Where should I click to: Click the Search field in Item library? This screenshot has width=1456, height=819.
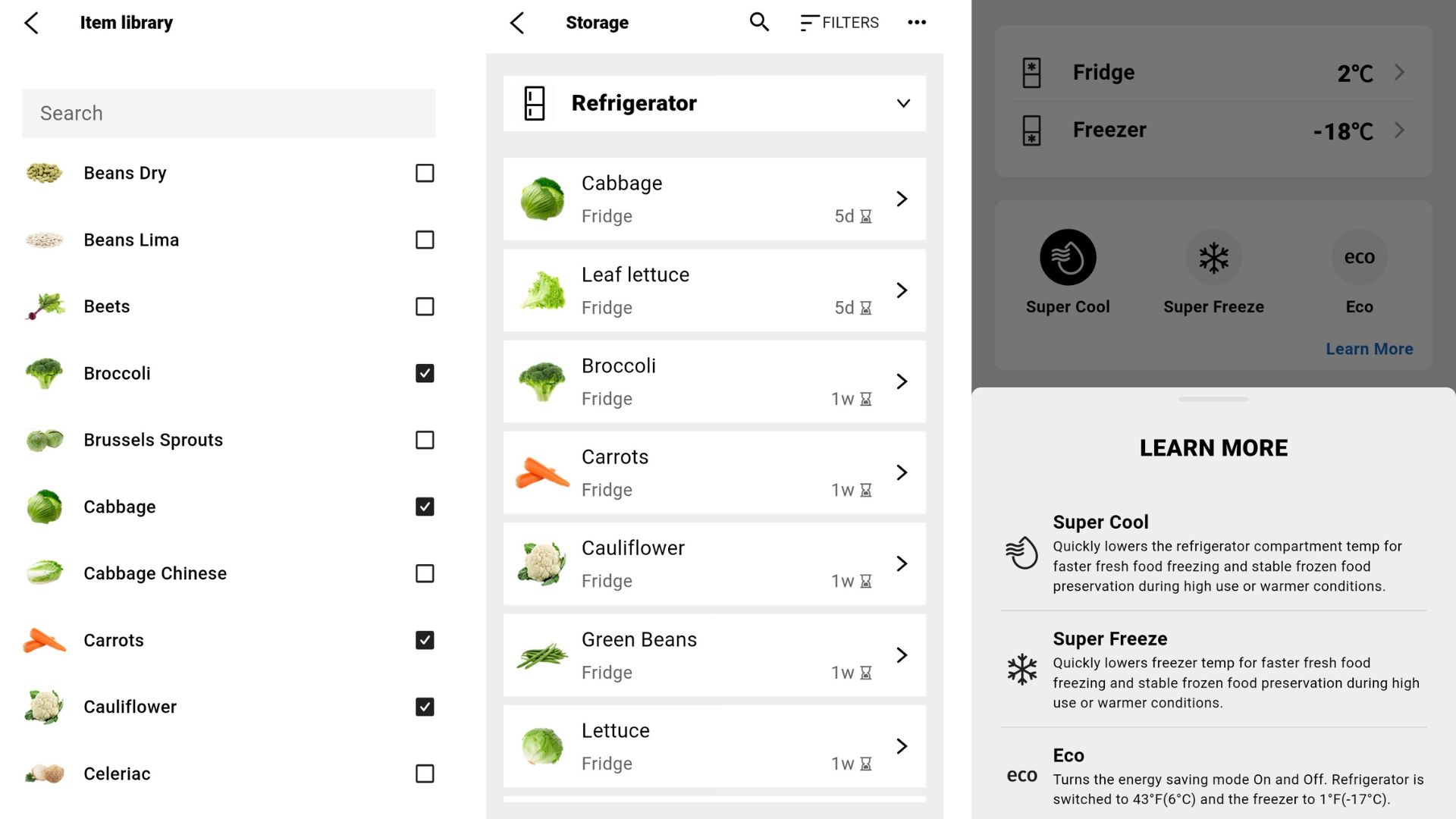click(228, 113)
